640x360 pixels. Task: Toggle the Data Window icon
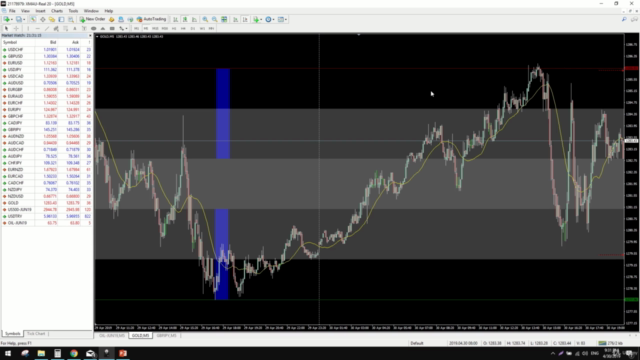42,19
